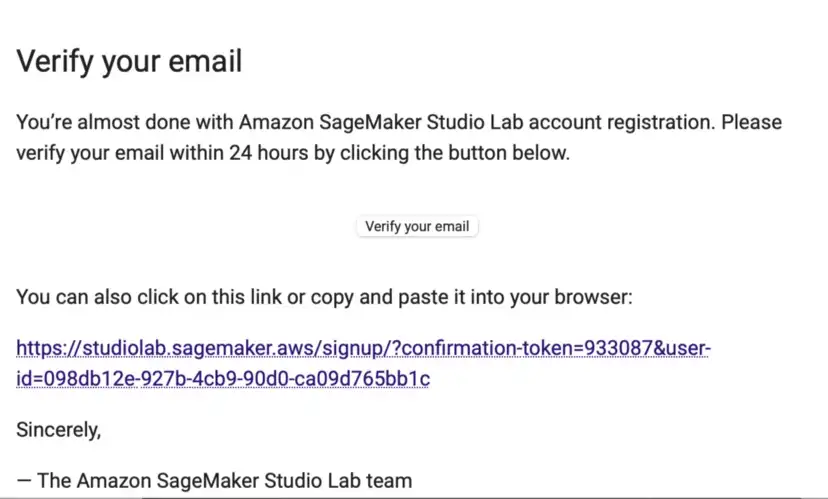This screenshot has width=828, height=499.
Task: Click the link line starting "id=098db12e"
Action: 223,379
